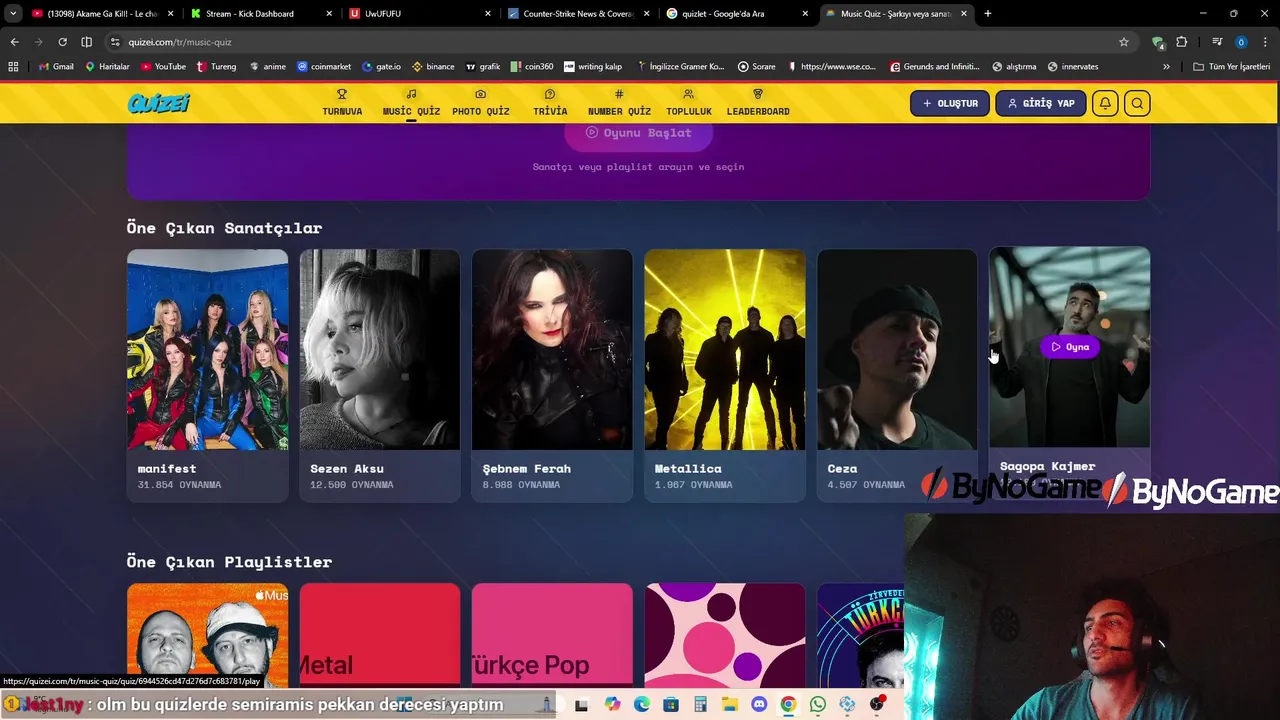Open the apps grid in bookmarks bar

[x=13, y=67]
